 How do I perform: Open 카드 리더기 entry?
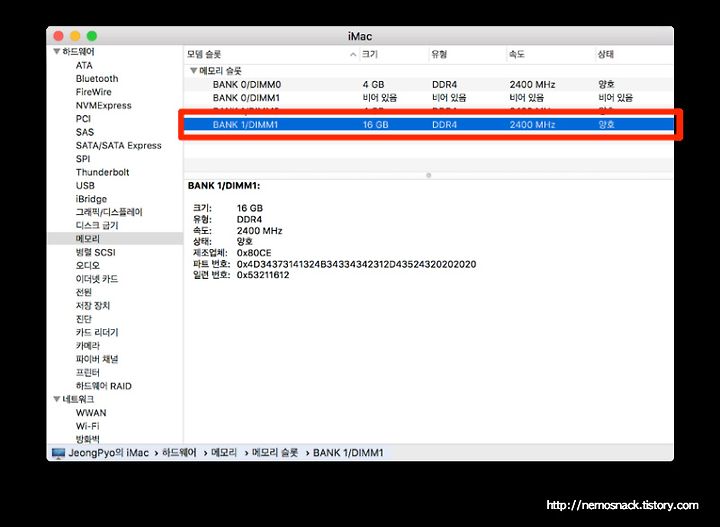[x=97, y=332]
